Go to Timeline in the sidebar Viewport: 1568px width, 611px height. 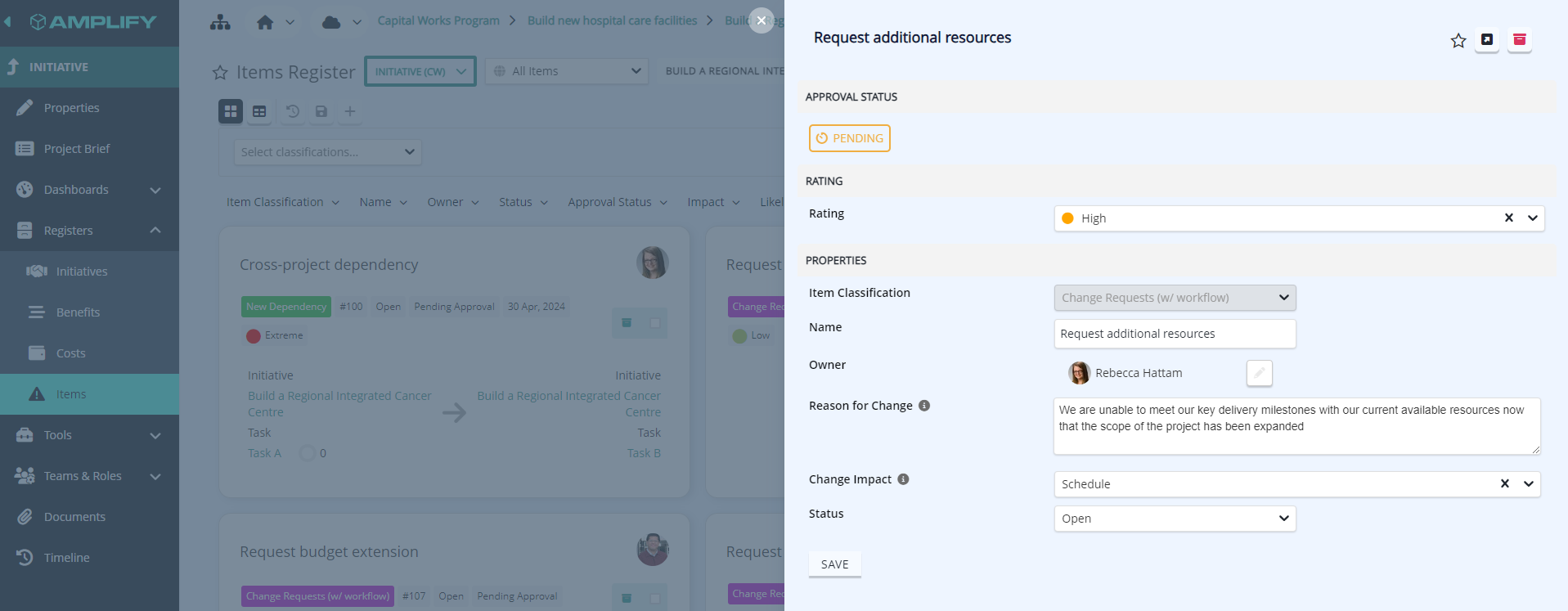point(67,558)
